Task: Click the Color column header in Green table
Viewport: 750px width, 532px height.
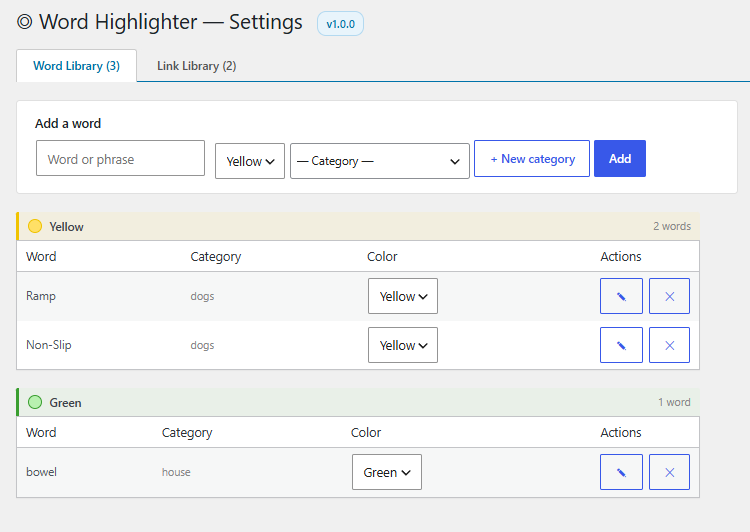Action: (366, 432)
